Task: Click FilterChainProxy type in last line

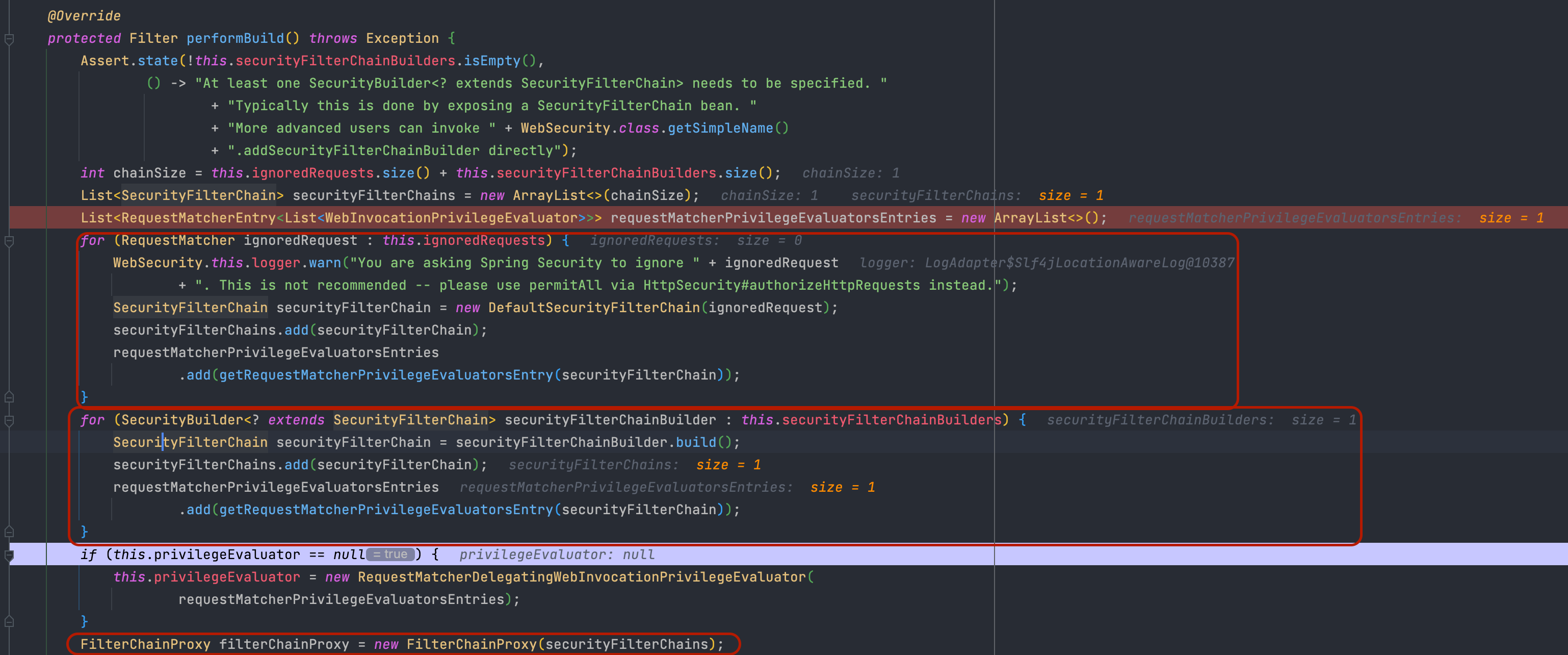Action: point(145,644)
